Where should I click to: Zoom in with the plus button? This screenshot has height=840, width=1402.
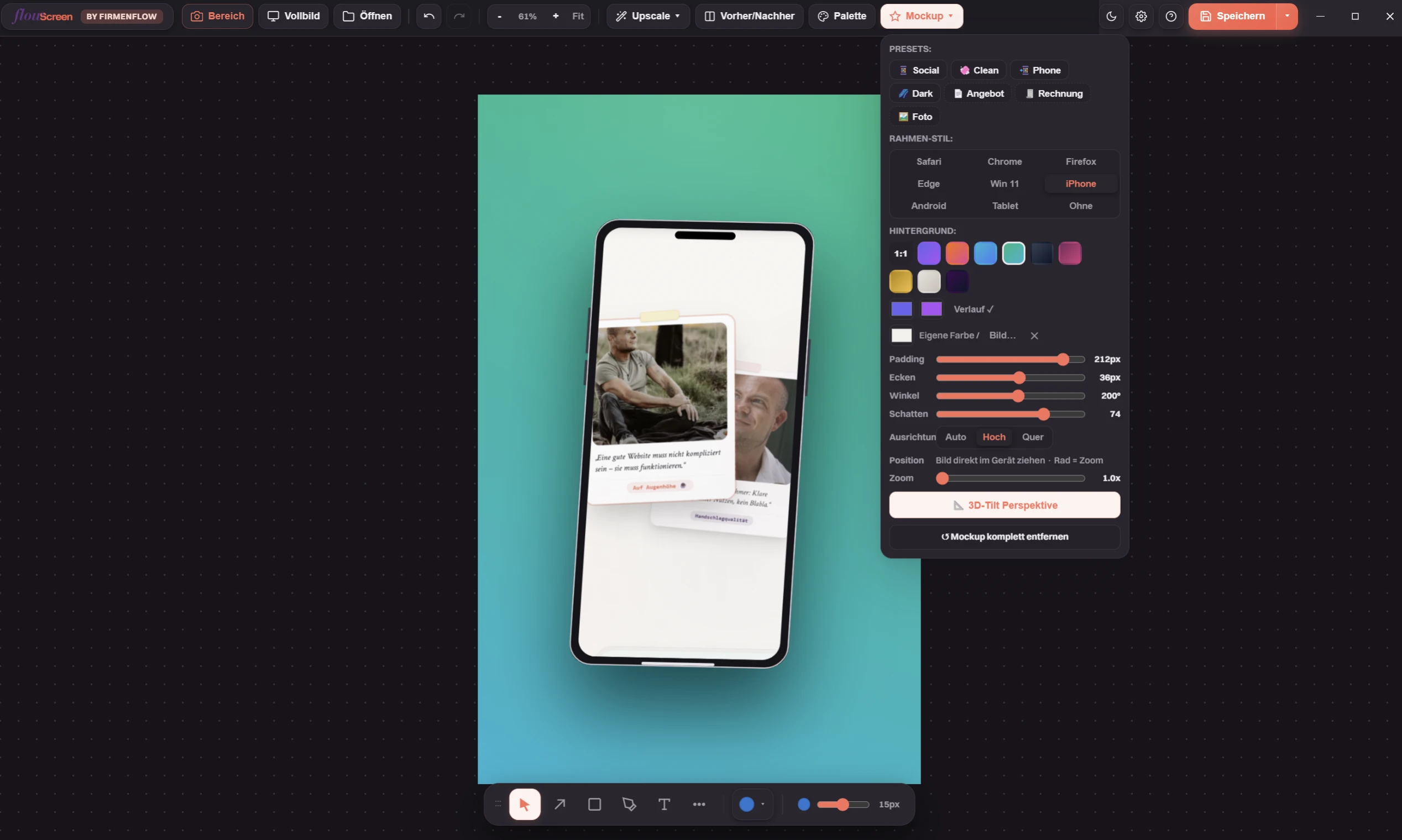tap(556, 16)
